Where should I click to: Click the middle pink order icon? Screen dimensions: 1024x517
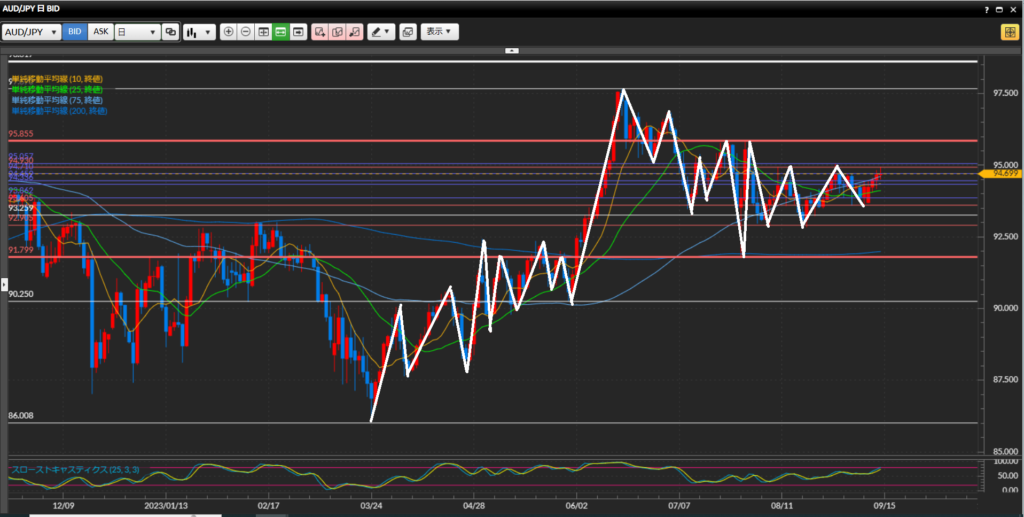(337, 32)
